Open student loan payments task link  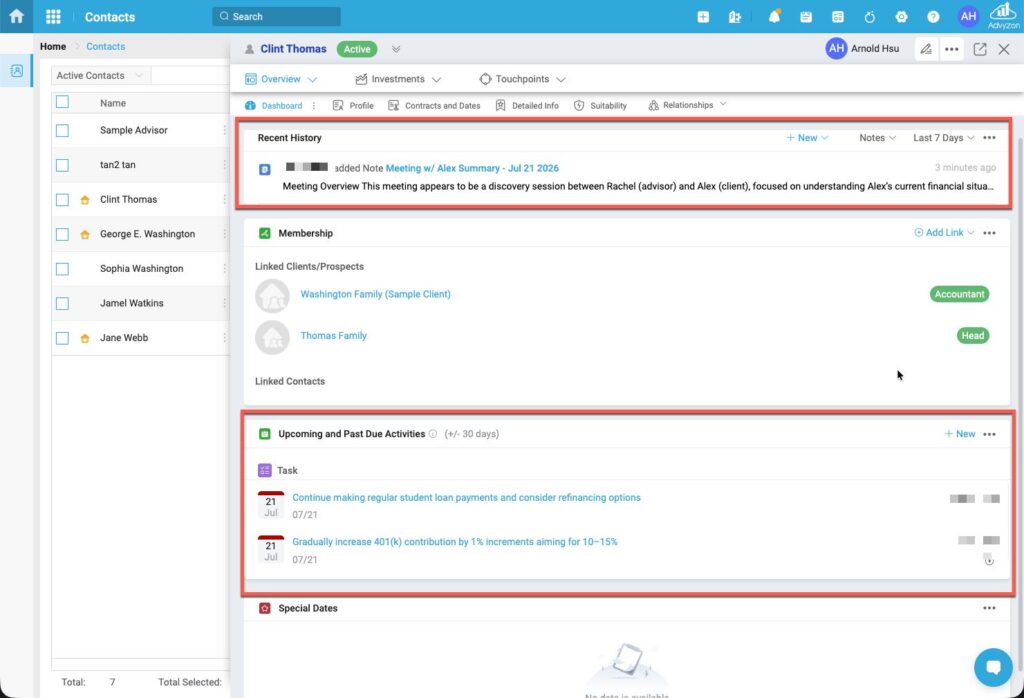click(x=466, y=498)
